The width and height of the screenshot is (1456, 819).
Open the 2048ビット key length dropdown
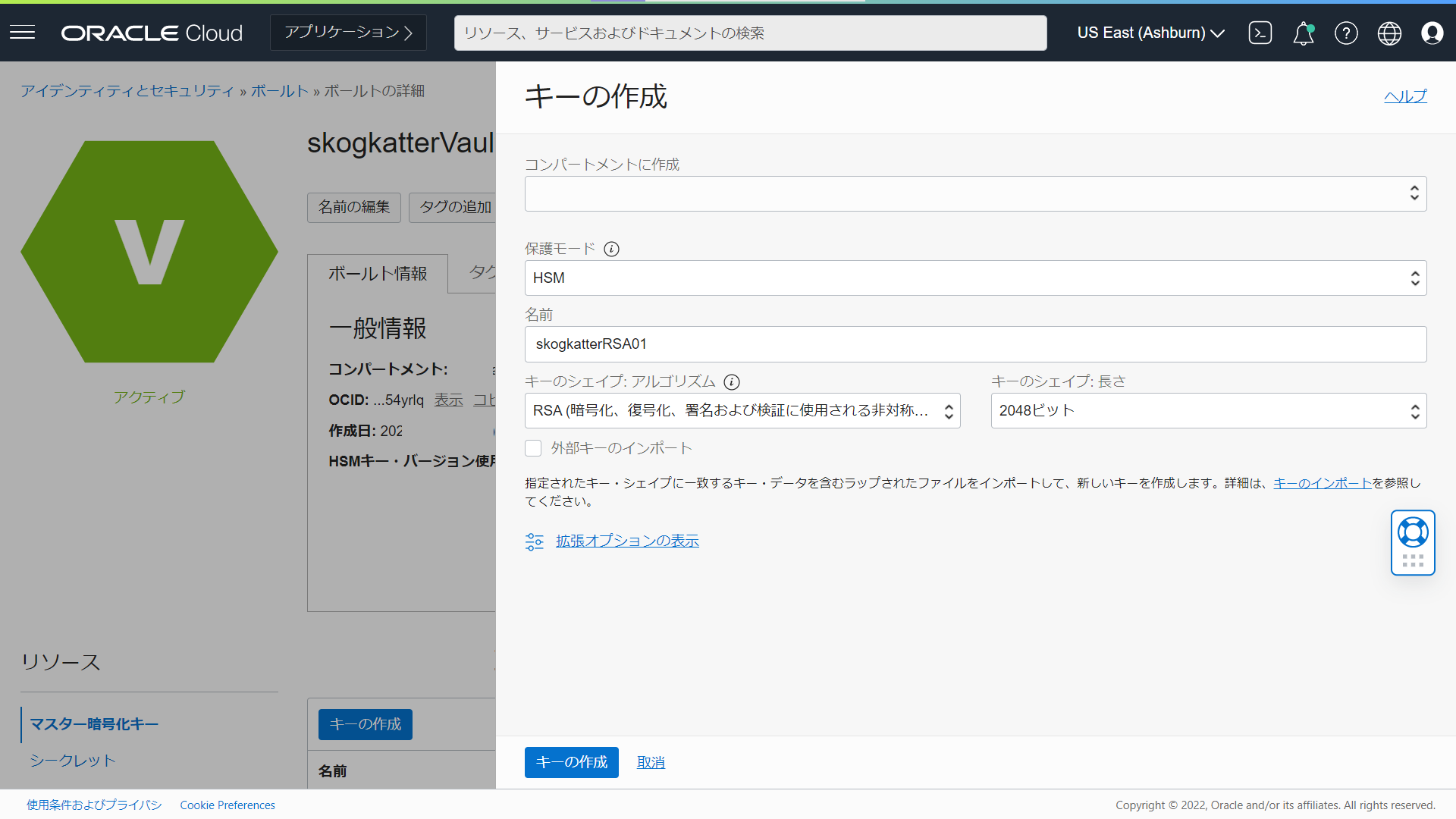[1209, 410]
